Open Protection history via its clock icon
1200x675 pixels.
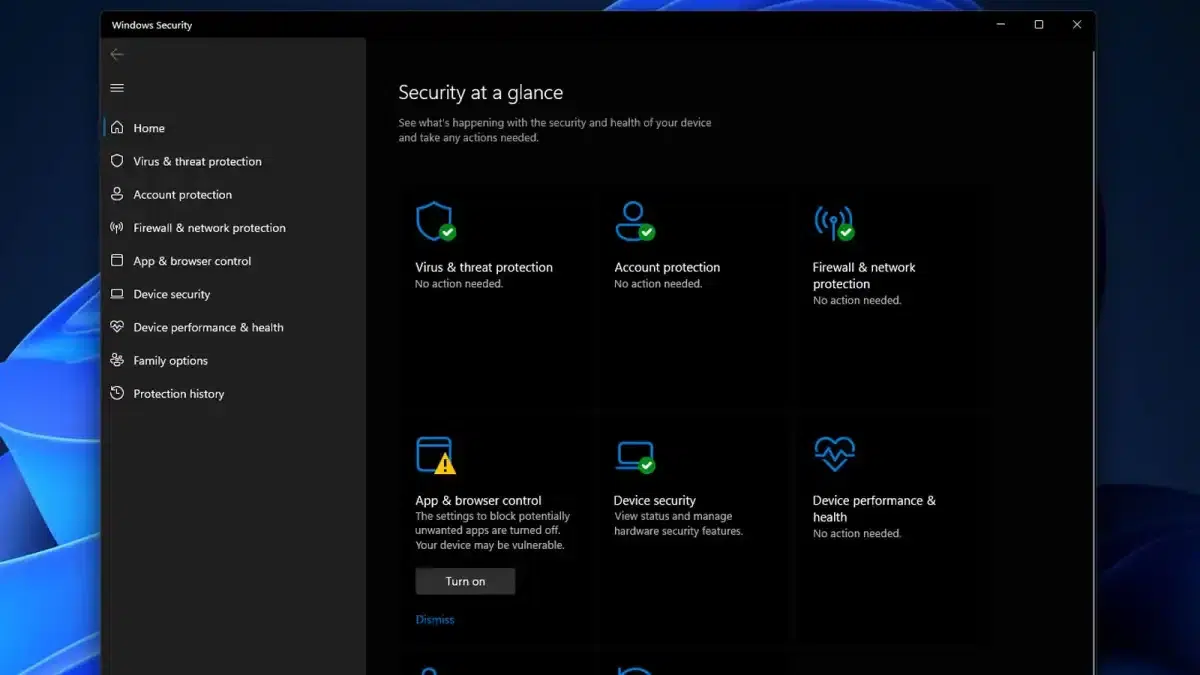[117, 393]
